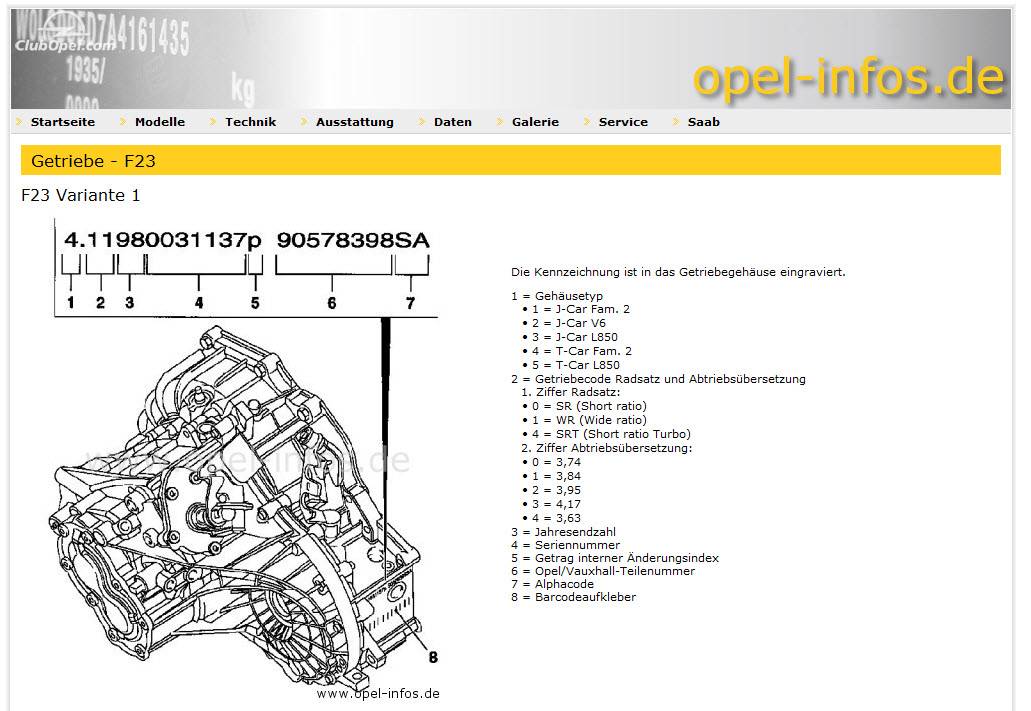Select the line "4 = Seriennummer"
Screen dimensions: 1031x711
565,545
